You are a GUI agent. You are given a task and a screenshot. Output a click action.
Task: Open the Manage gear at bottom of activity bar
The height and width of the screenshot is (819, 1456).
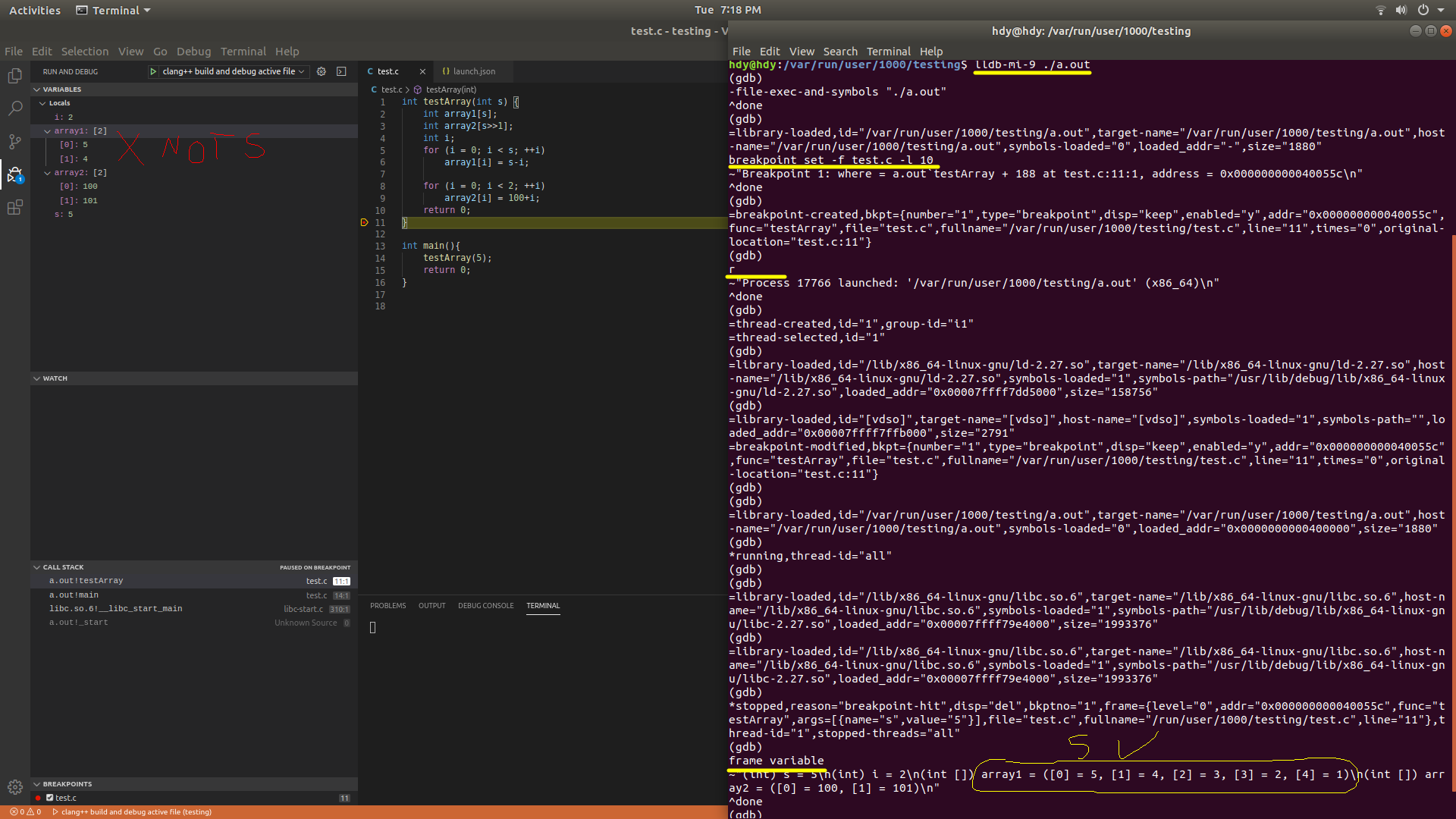[x=15, y=787]
